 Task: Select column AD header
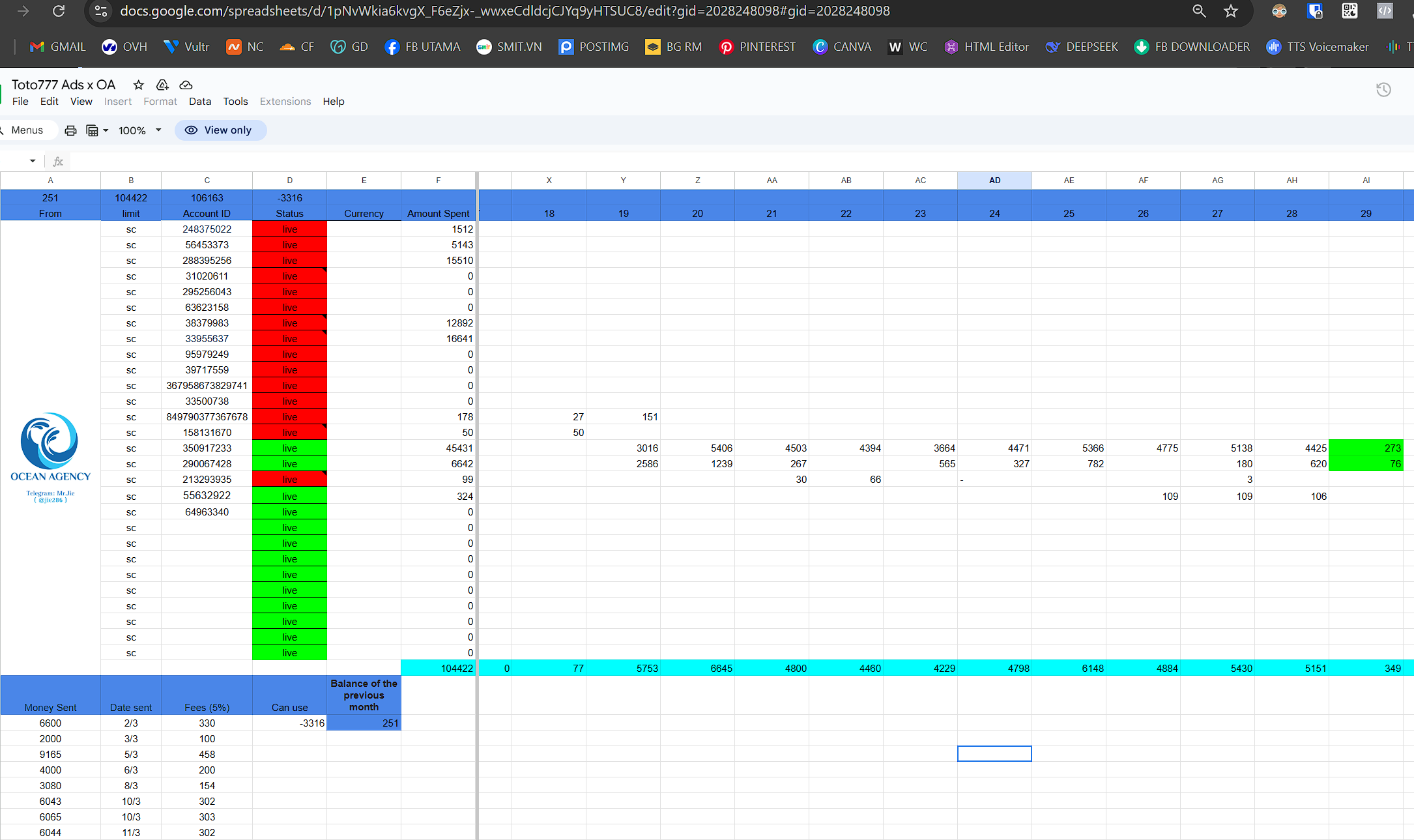(994, 181)
